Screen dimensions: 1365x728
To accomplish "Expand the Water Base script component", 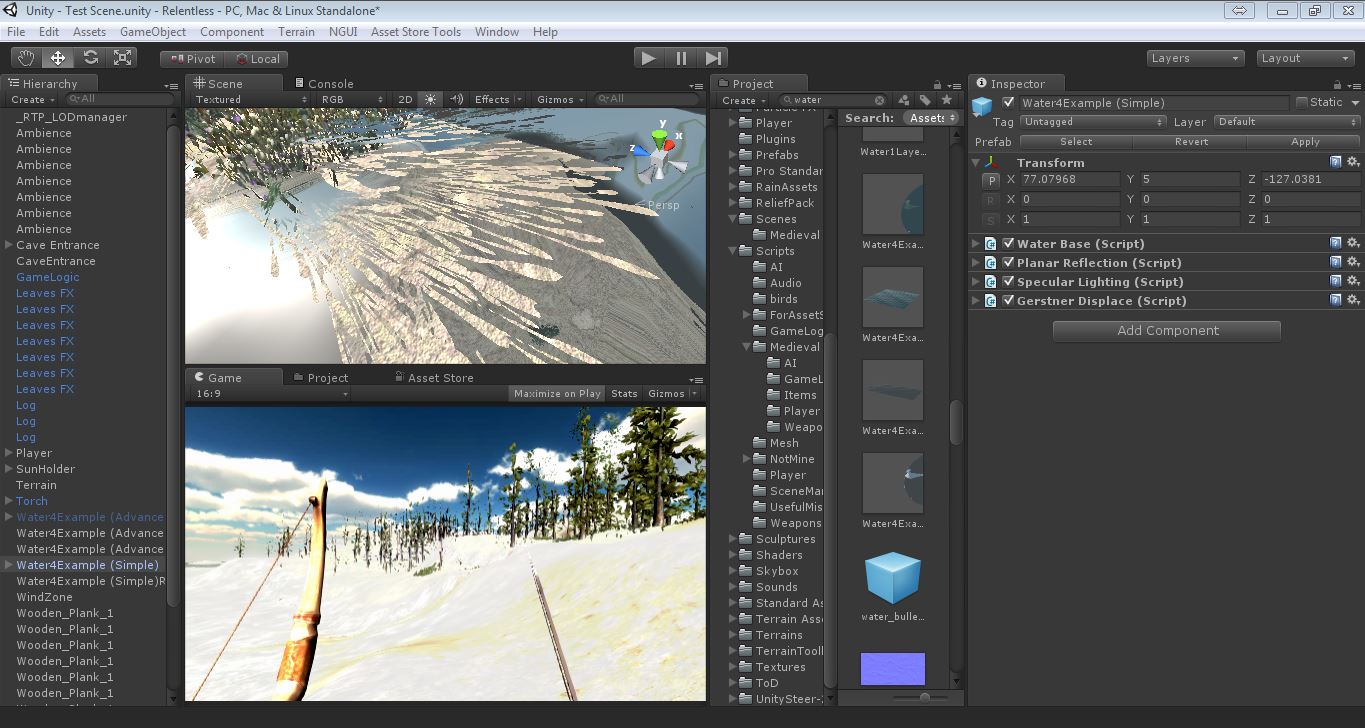I will [x=977, y=243].
